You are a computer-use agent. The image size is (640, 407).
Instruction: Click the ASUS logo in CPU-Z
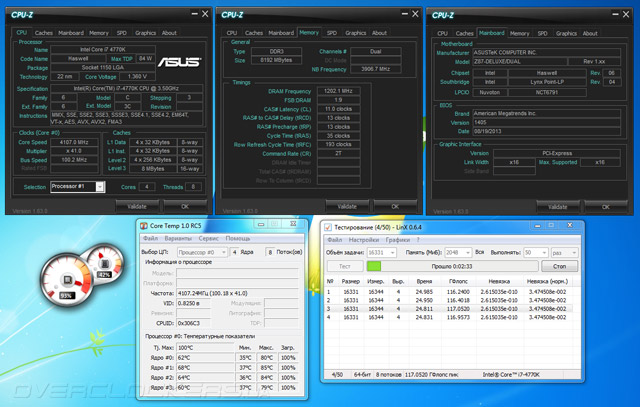pos(179,62)
